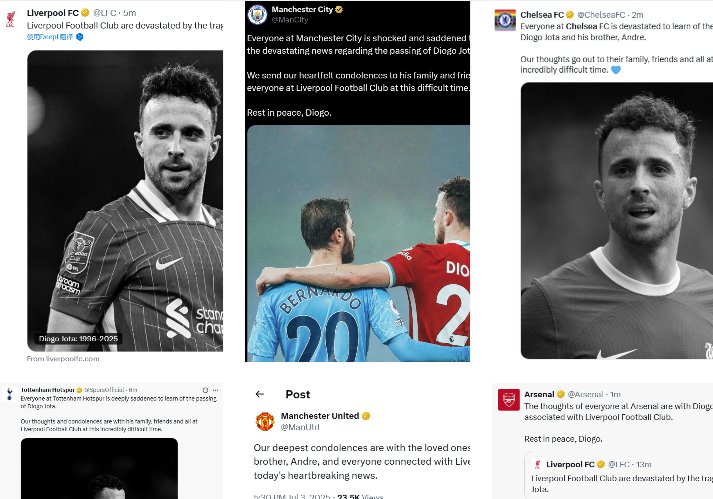The image size is (713, 499).
Task: Go back using the arrow beside Post
Action: (x=260, y=394)
